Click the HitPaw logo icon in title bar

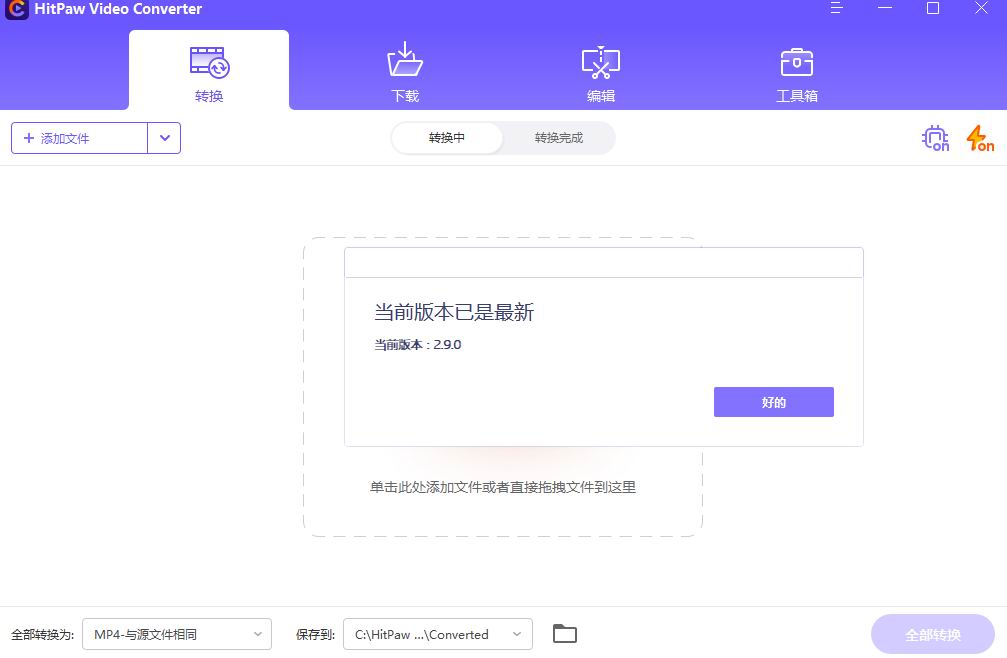(16, 9)
